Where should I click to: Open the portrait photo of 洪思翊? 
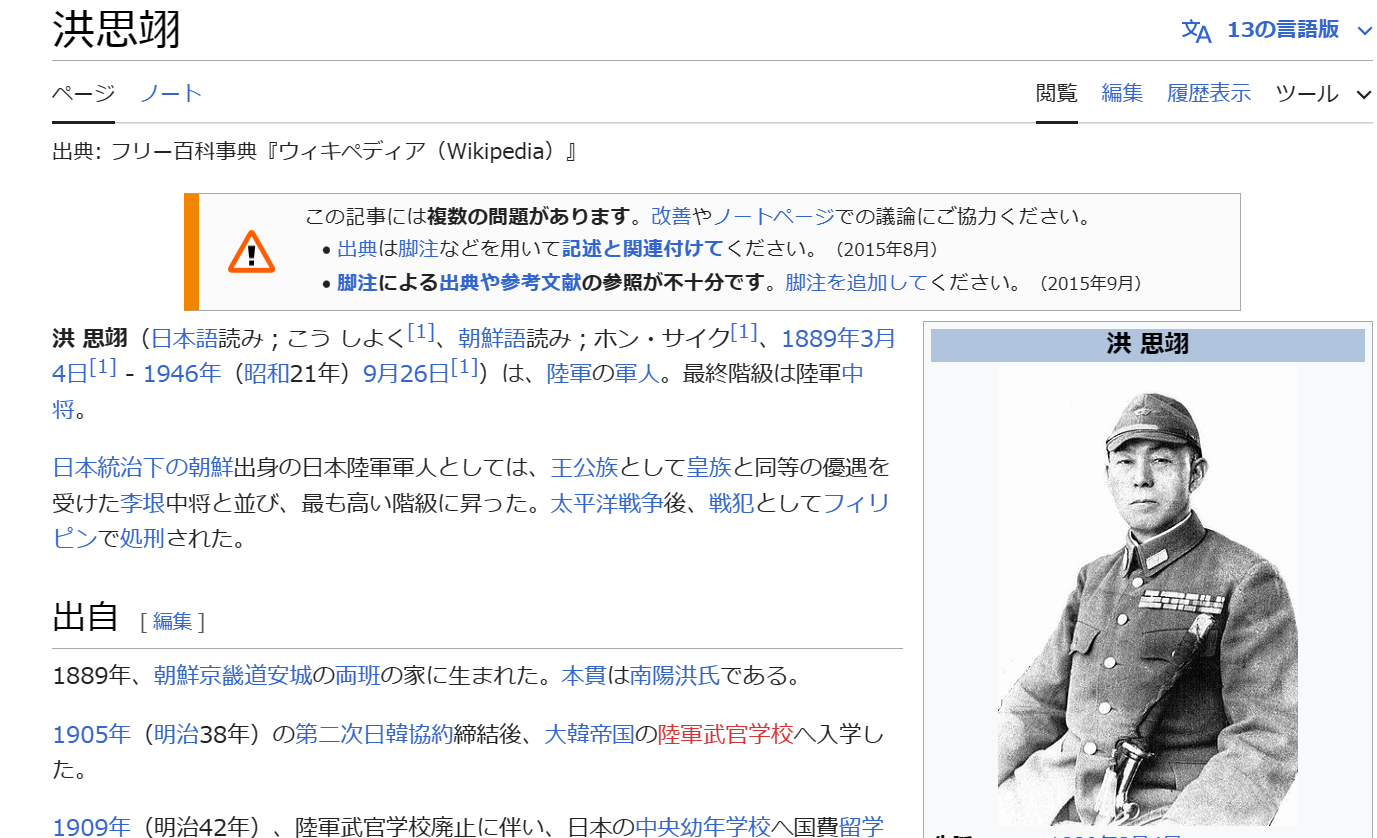pyautogui.click(x=1147, y=595)
